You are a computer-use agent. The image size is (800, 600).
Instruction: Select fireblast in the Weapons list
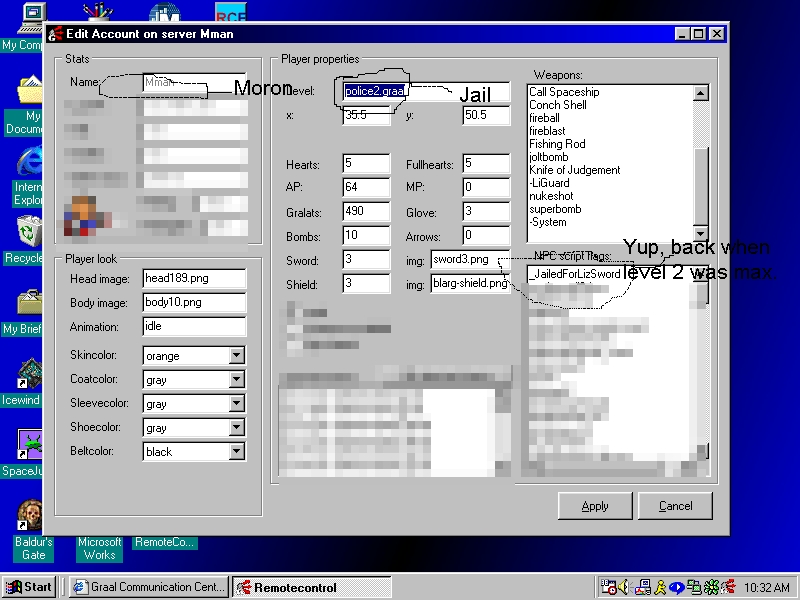click(x=547, y=131)
